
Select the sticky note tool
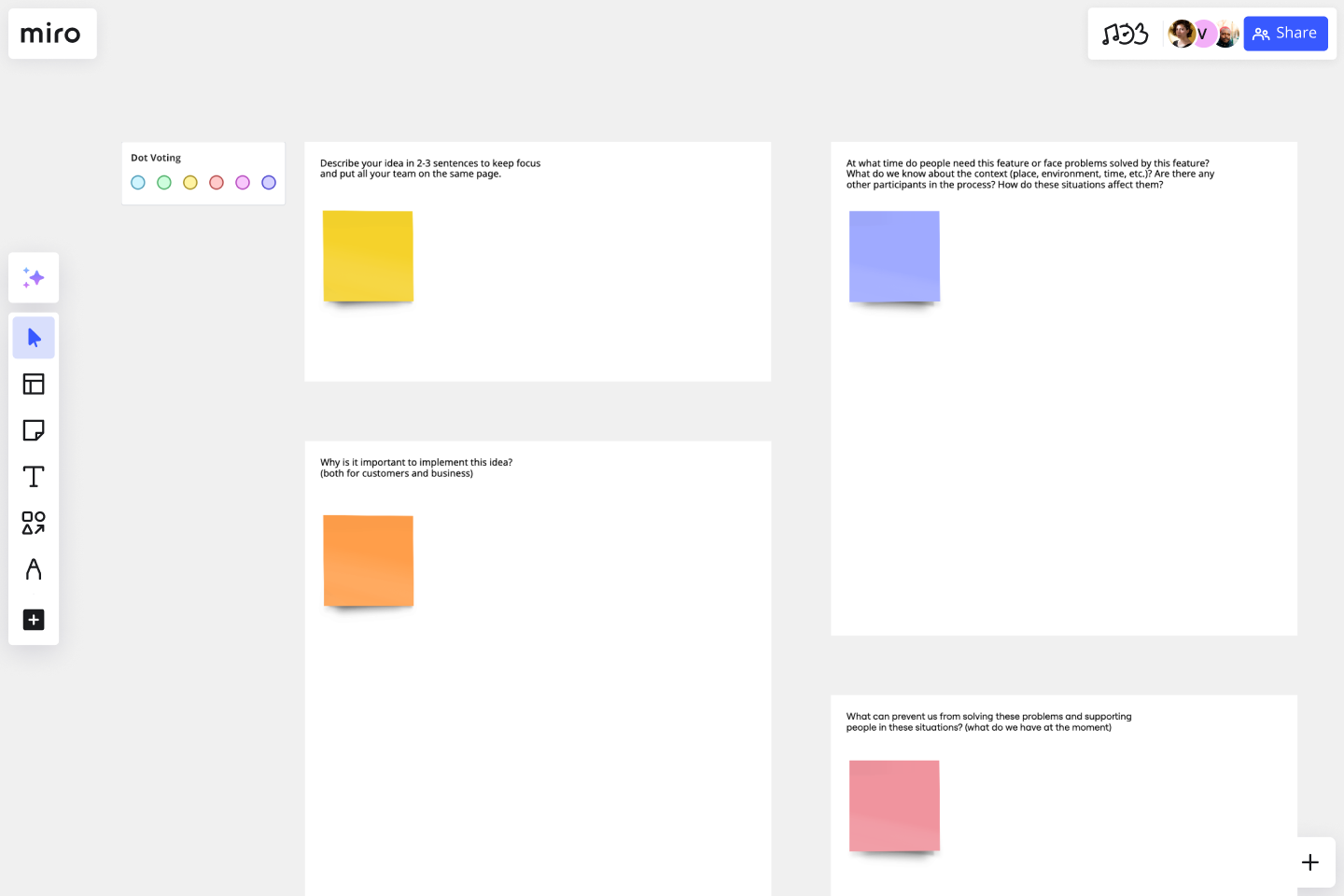pyautogui.click(x=34, y=430)
